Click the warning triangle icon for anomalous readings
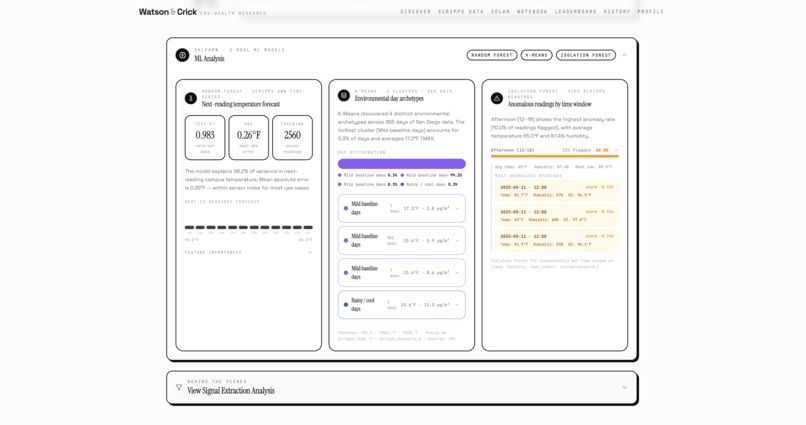The image size is (806, 425). (x=497, y=98)
